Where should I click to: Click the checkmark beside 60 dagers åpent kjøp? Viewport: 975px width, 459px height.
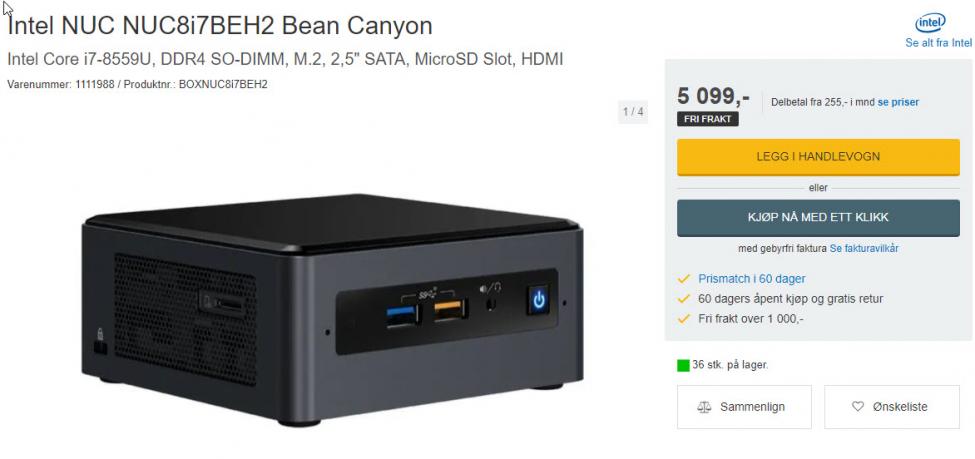click(x=684, y=299)
